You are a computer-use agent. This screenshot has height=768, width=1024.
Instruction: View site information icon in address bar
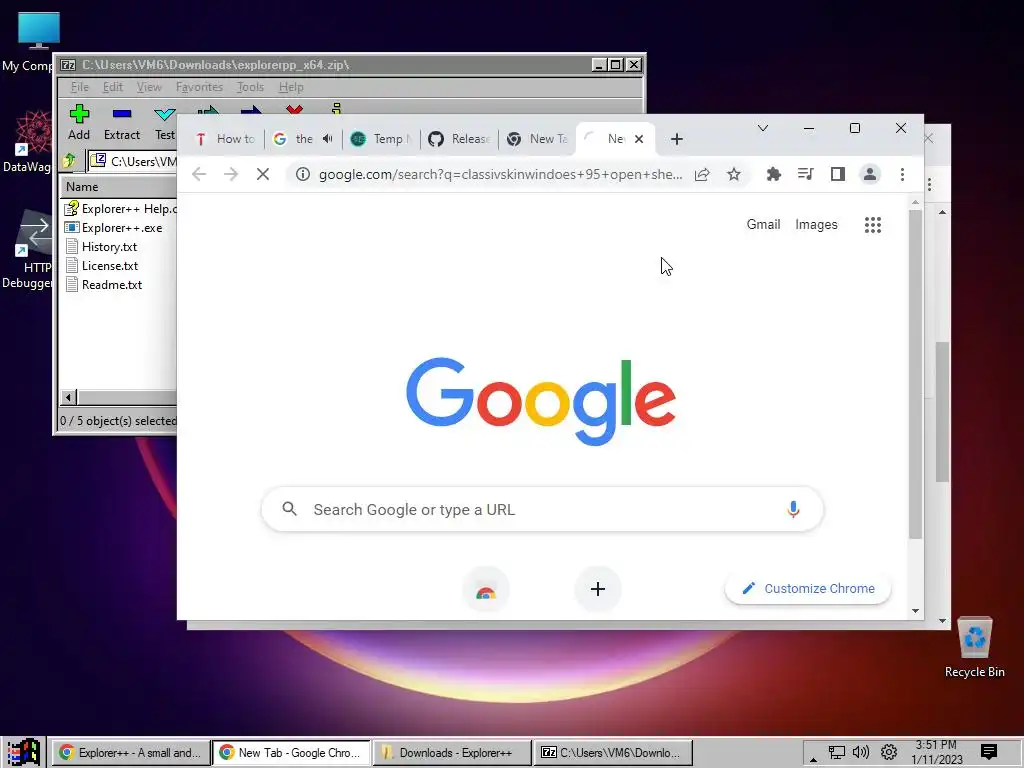[302, 174]
